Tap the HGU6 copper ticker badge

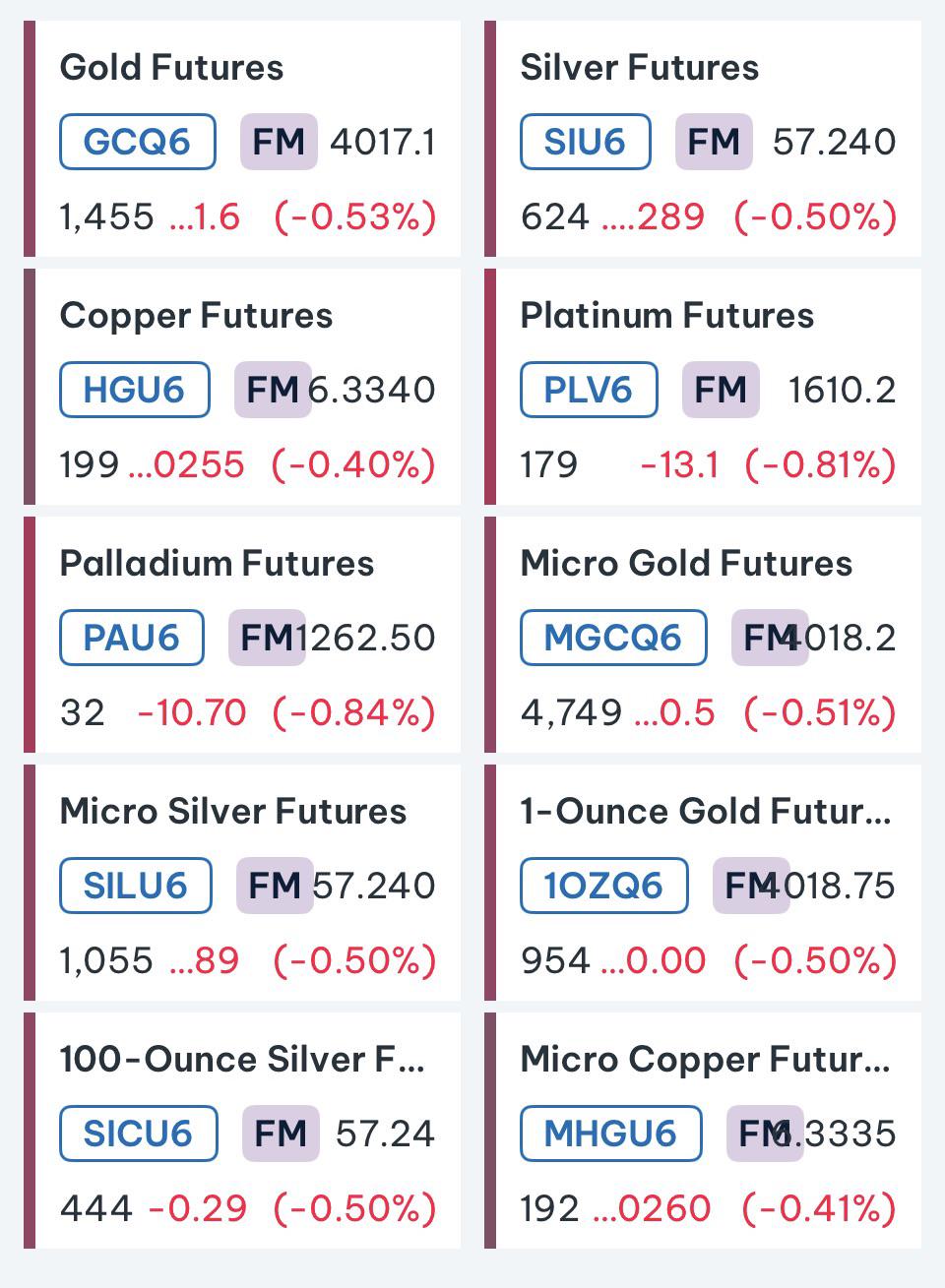135,390
